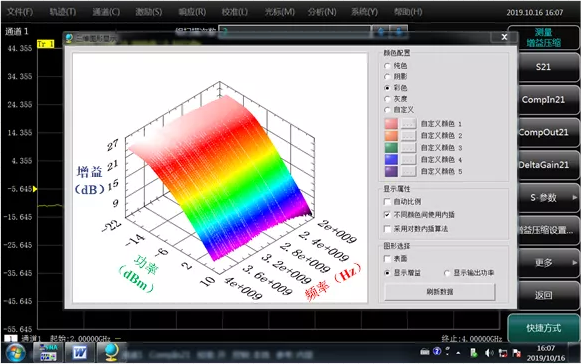The width and height of the screenshot is (581, 364).
Task: Toggle 不同颜色间使用内插 checkbox
Action: tap(387, 215)
